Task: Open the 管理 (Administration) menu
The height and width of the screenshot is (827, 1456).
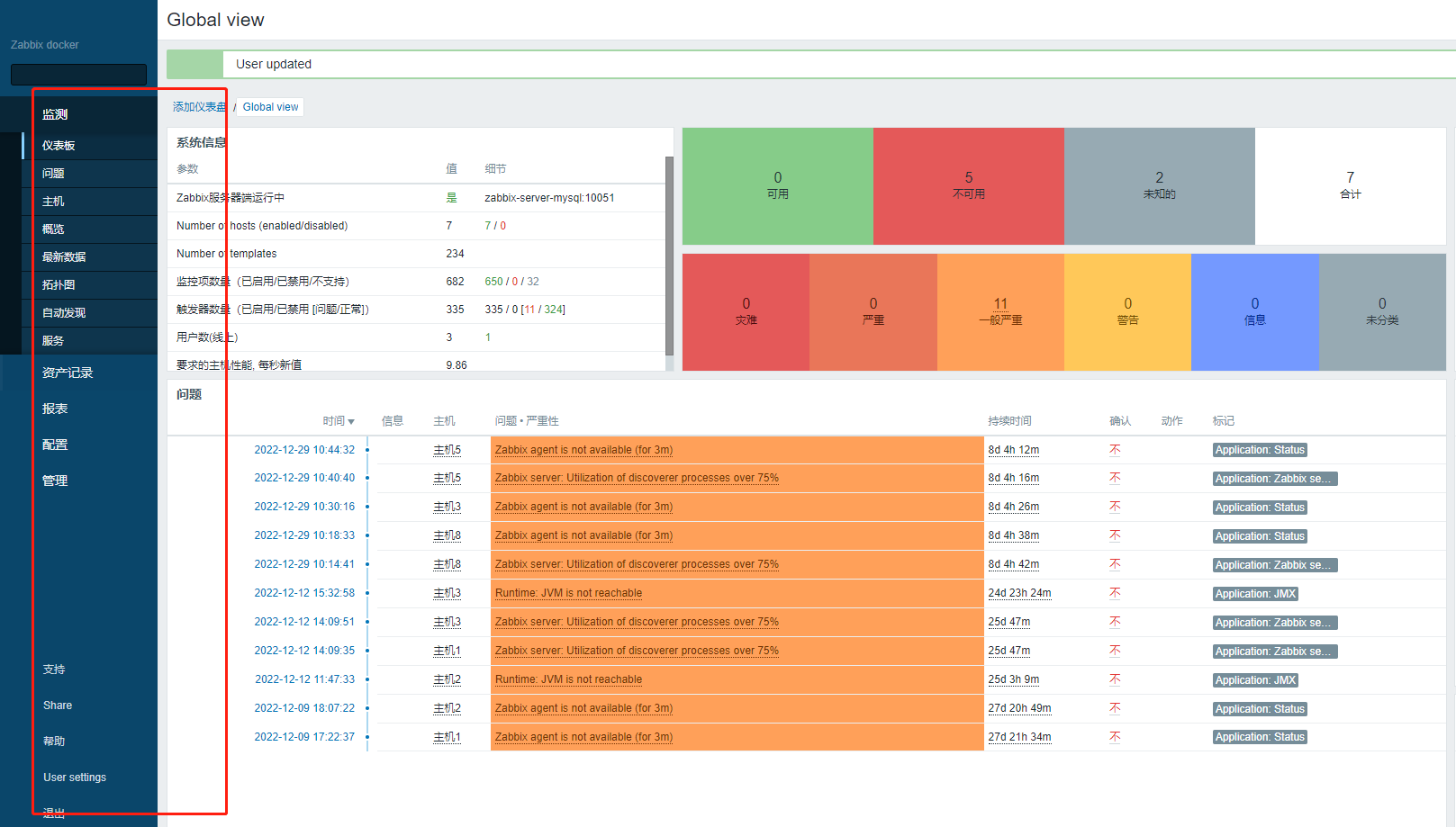Action: pyautogui.click(x=54, y=480)
